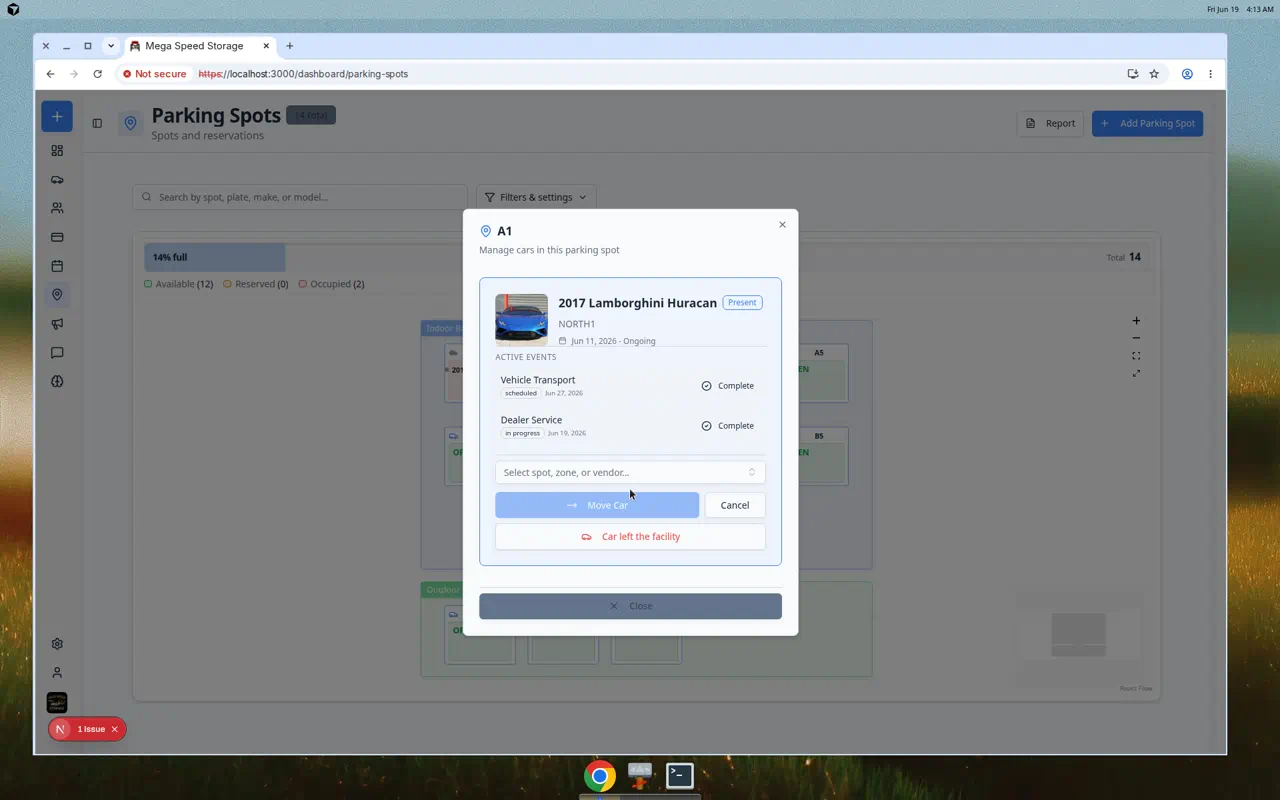Complete the Dealer Service event
This screenshot has width=1280, height=800.
point(728,426)
